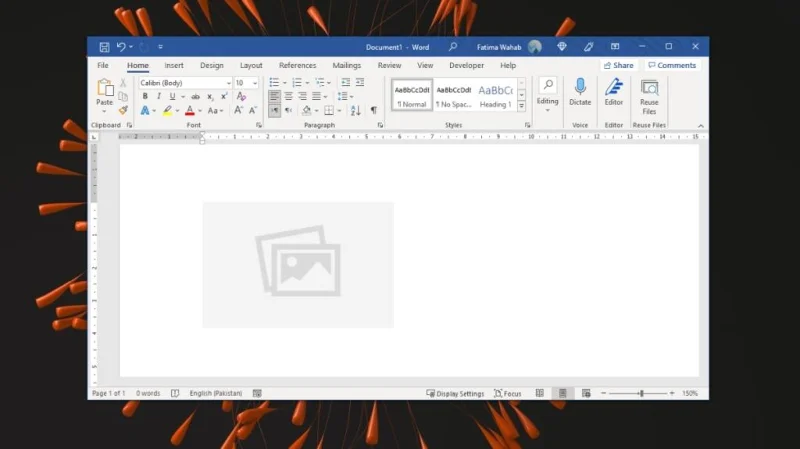Apply subscript formatting

point(210,96)
